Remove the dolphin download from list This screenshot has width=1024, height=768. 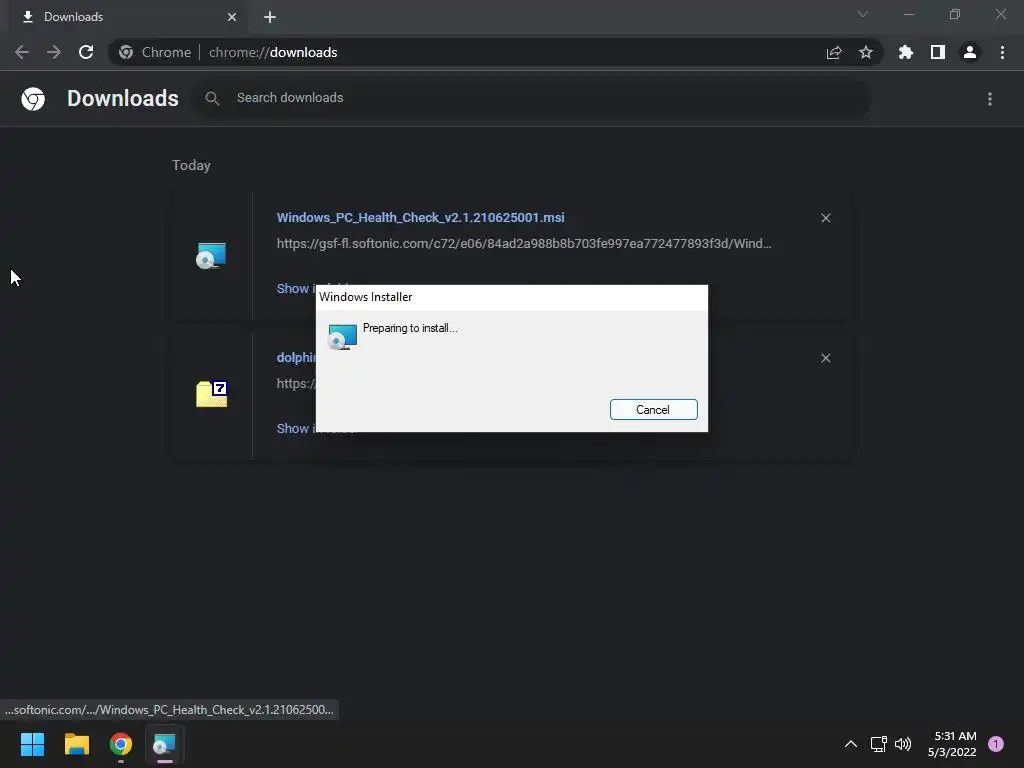pos(825,358)
